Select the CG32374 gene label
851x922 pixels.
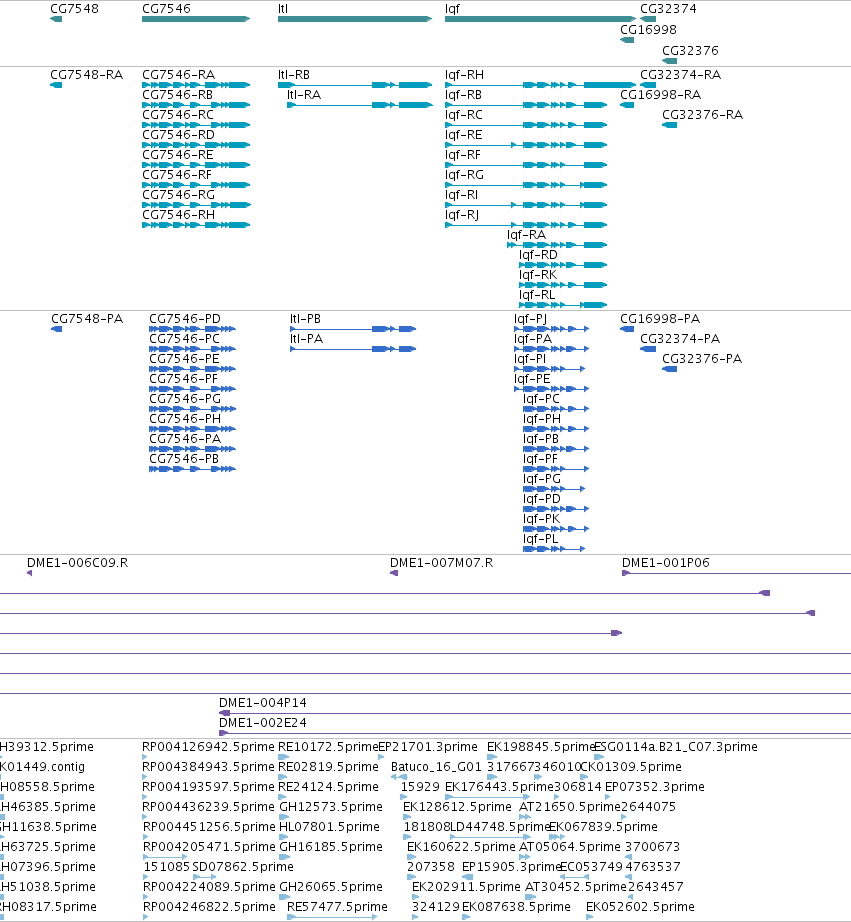pos(668,9)
